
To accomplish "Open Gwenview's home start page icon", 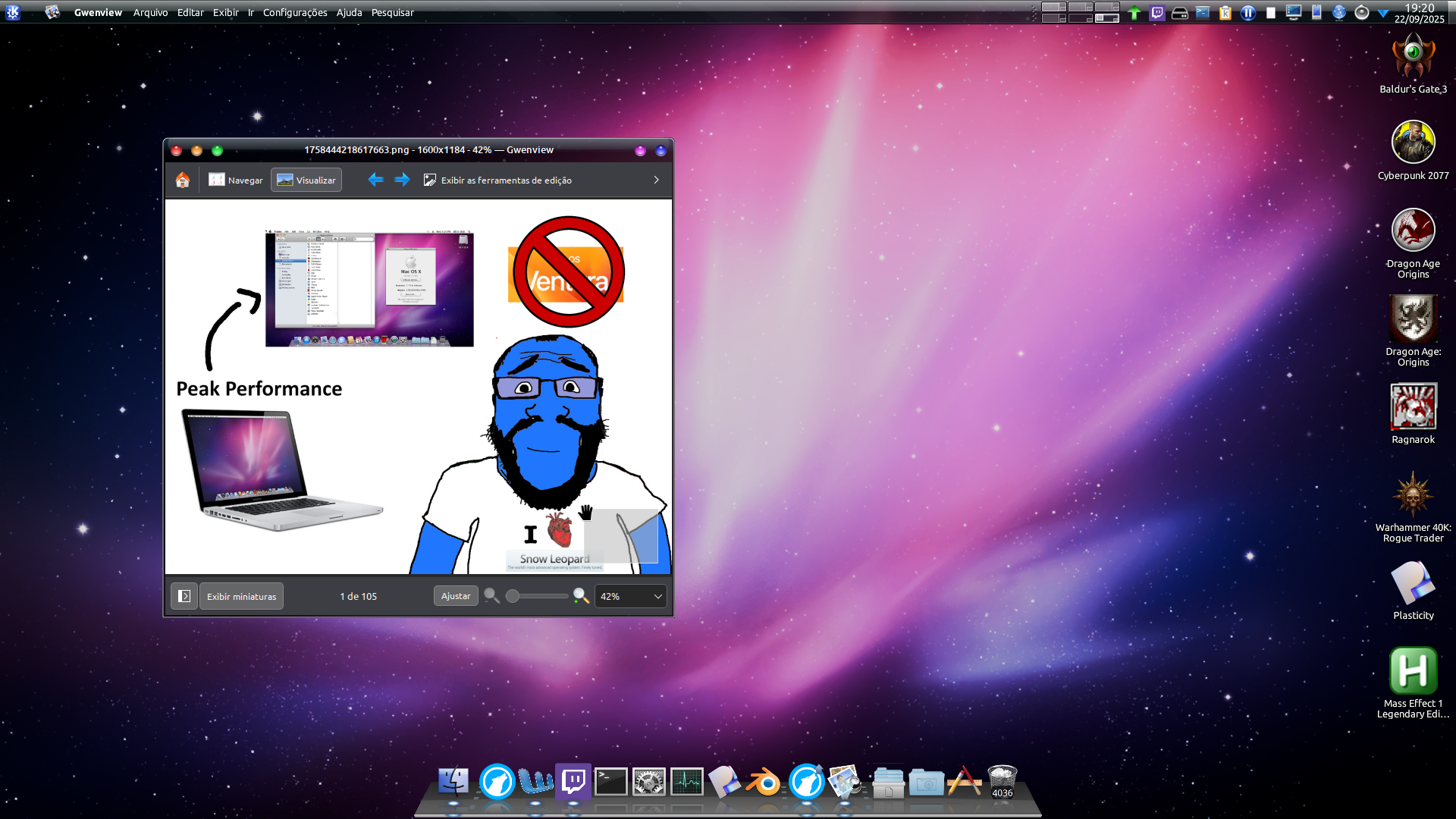I will pyautogui.click(x=182, y=180).
